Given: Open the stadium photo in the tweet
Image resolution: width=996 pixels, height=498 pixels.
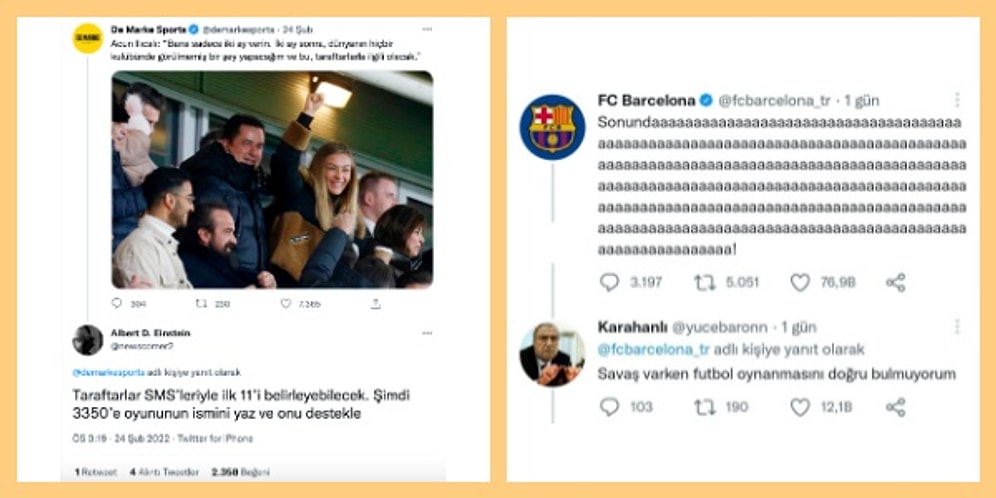Looking at the screenshot, I should pos(272,179).
